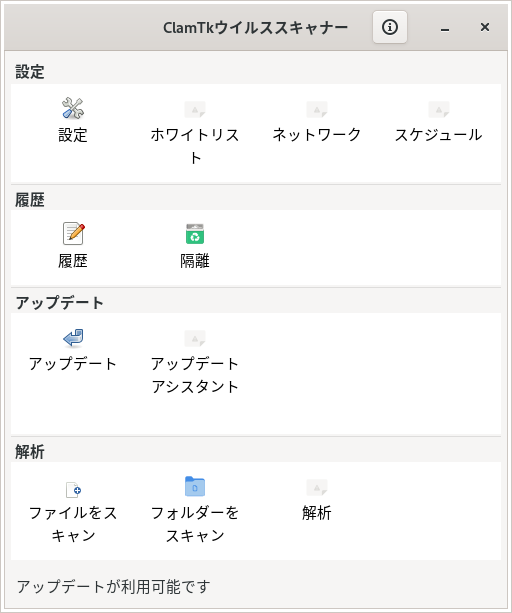Close the ClamTk virus scanner window

[485, 27]
